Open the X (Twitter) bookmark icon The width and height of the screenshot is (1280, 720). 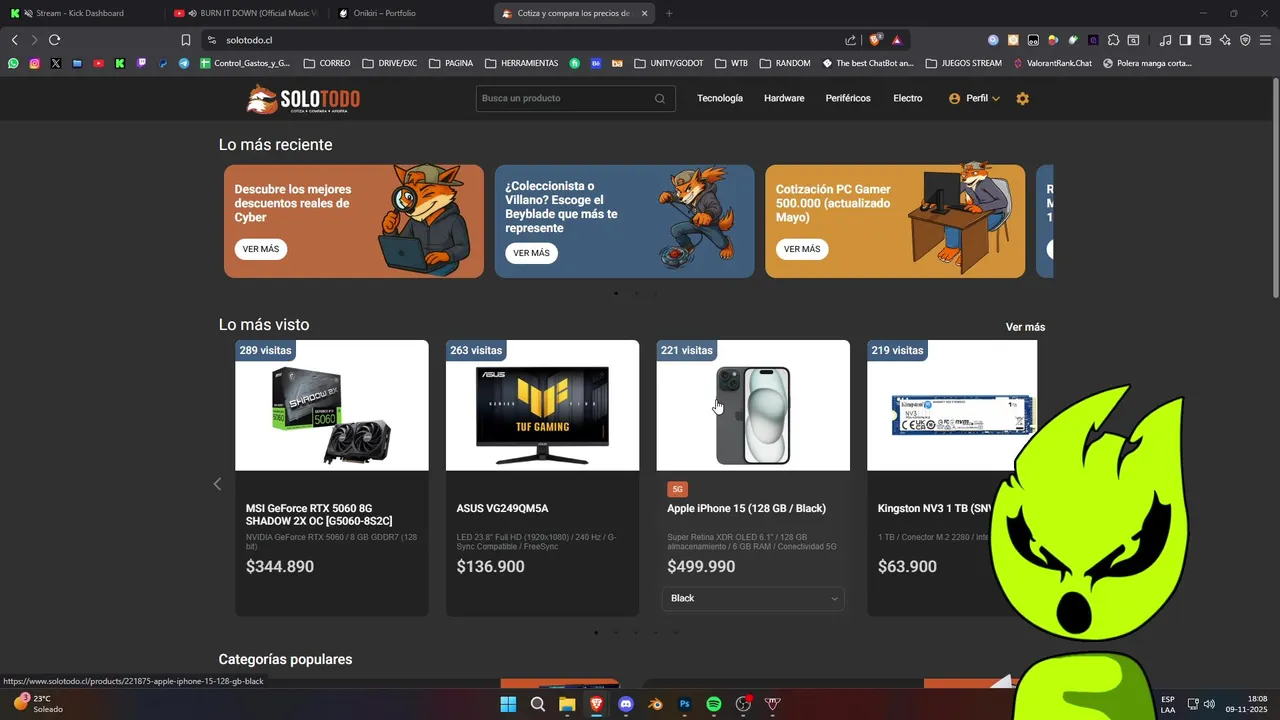pos(56,63)
